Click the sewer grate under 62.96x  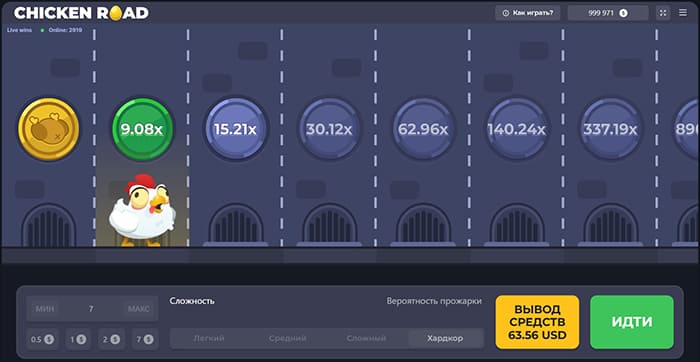[423, 225]
